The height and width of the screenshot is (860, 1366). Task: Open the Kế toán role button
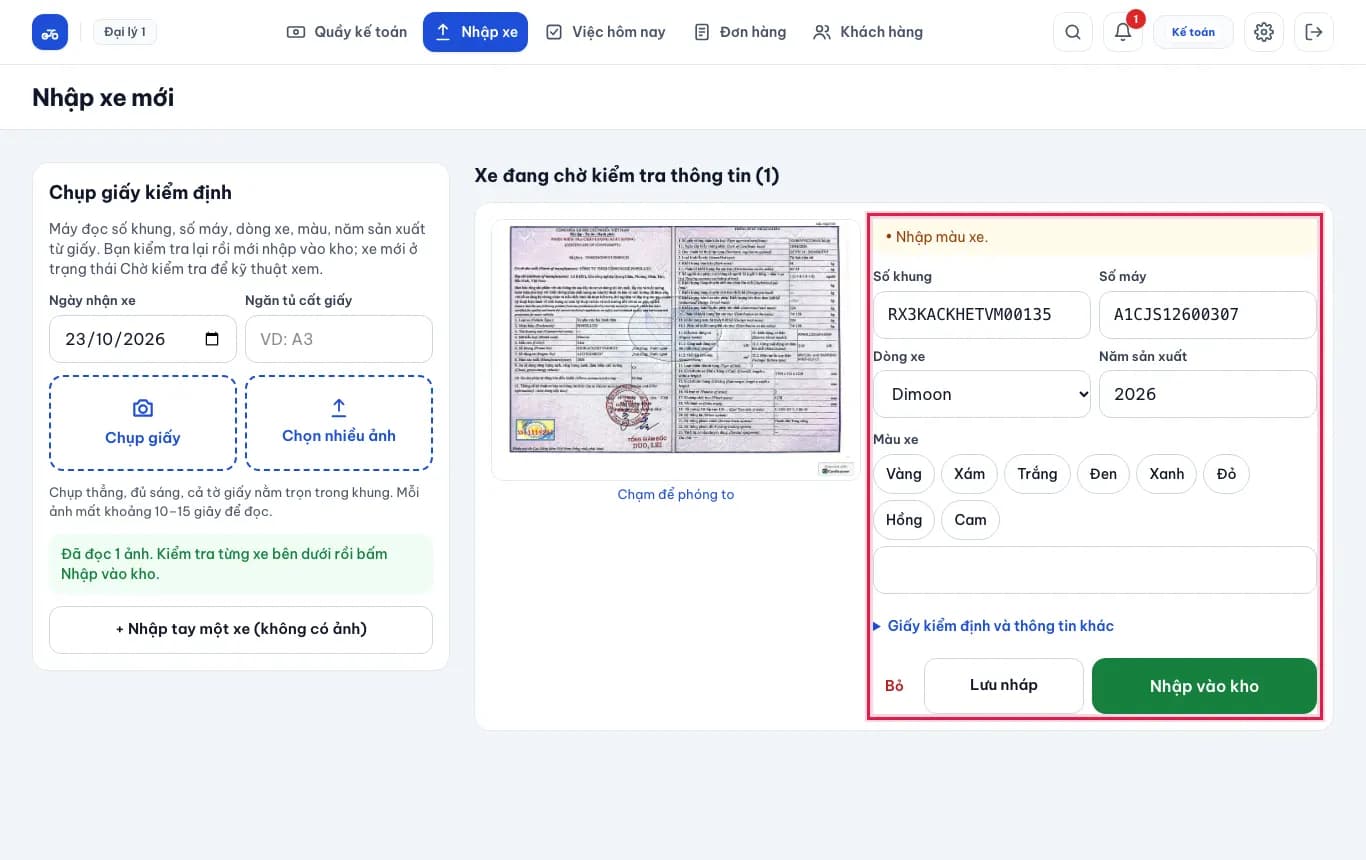[x=1193, y=32]
